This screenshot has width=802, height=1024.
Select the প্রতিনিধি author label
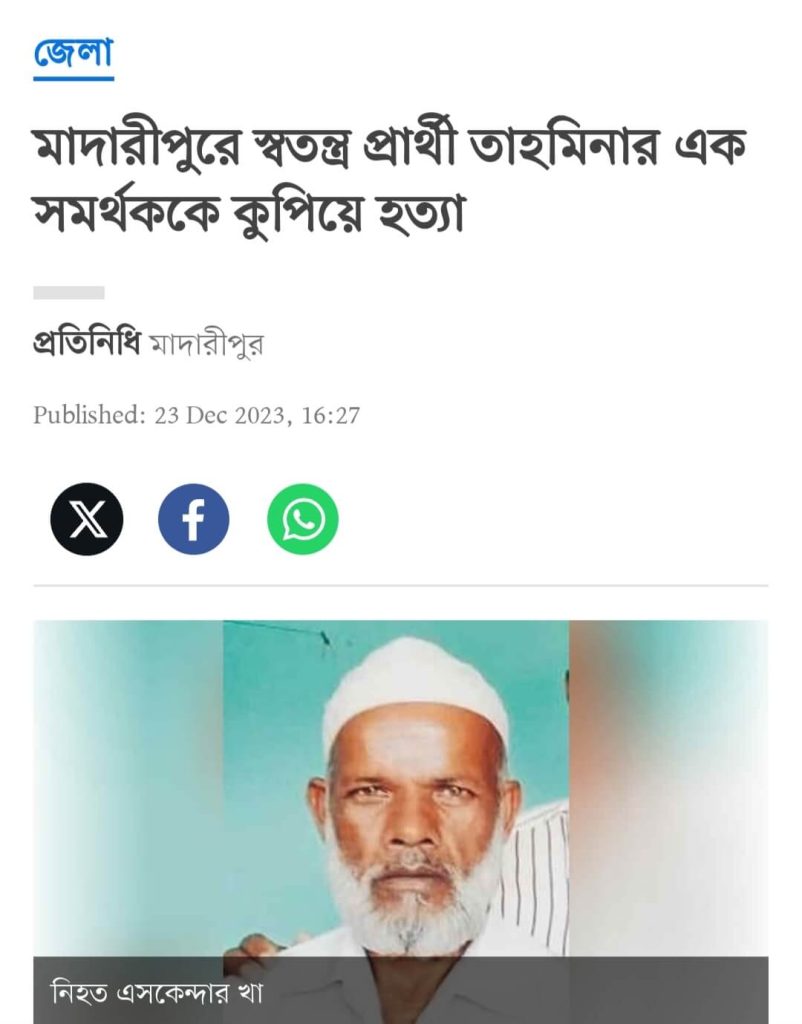[x=87, y=342]
